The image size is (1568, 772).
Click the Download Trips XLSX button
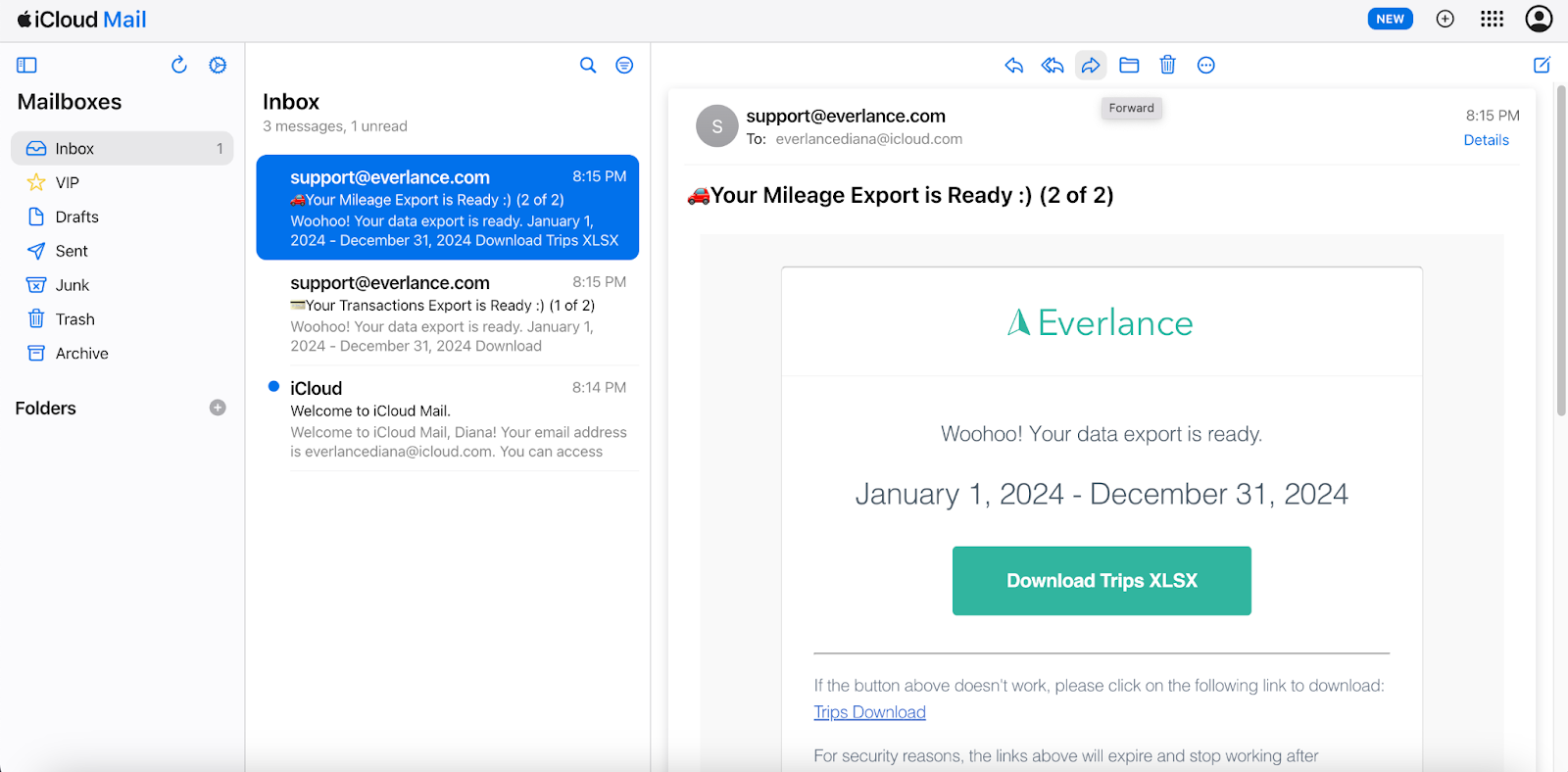click(x=1102, y=581)
